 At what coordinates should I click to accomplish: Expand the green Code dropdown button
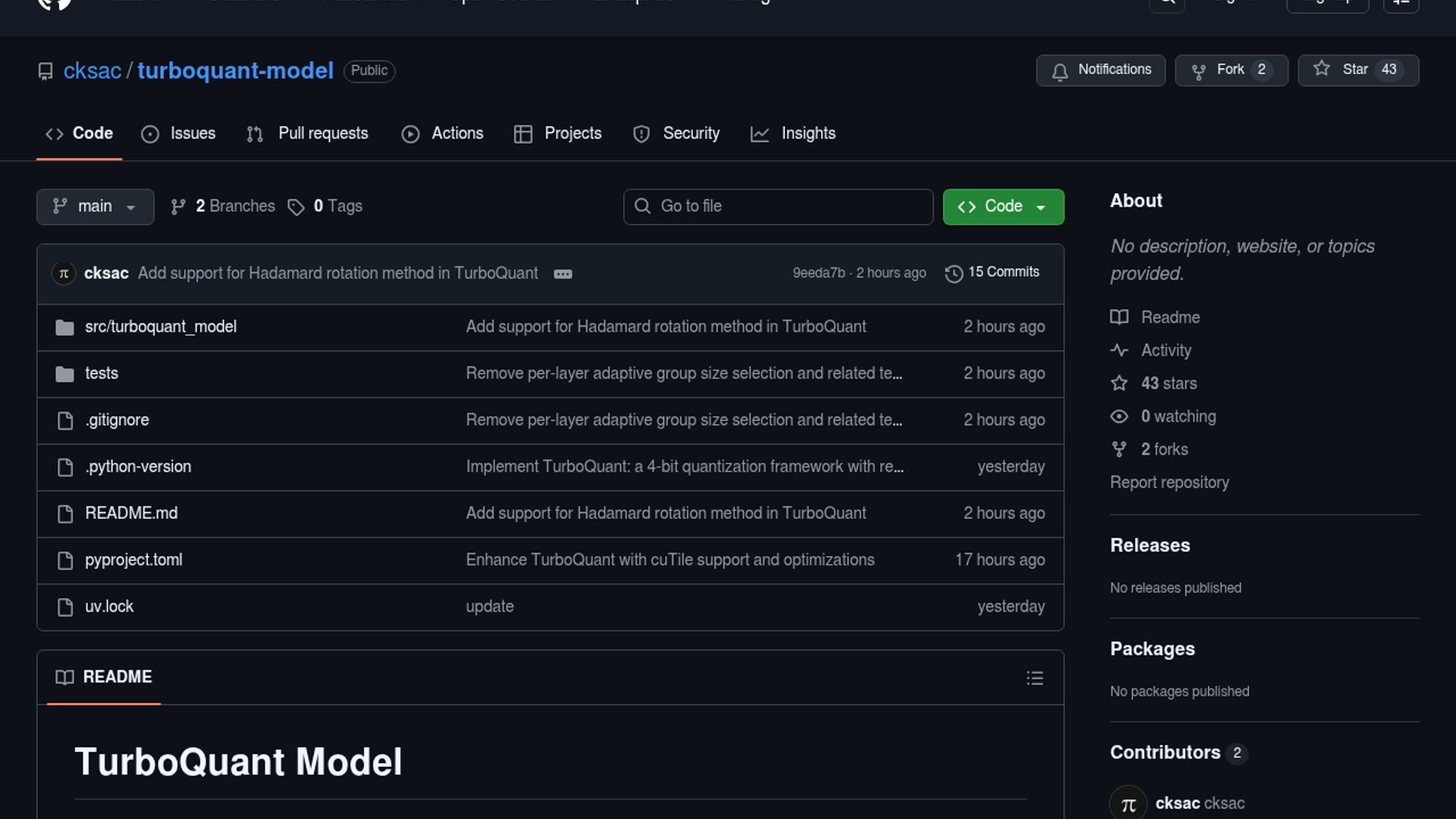point(1003,206)
